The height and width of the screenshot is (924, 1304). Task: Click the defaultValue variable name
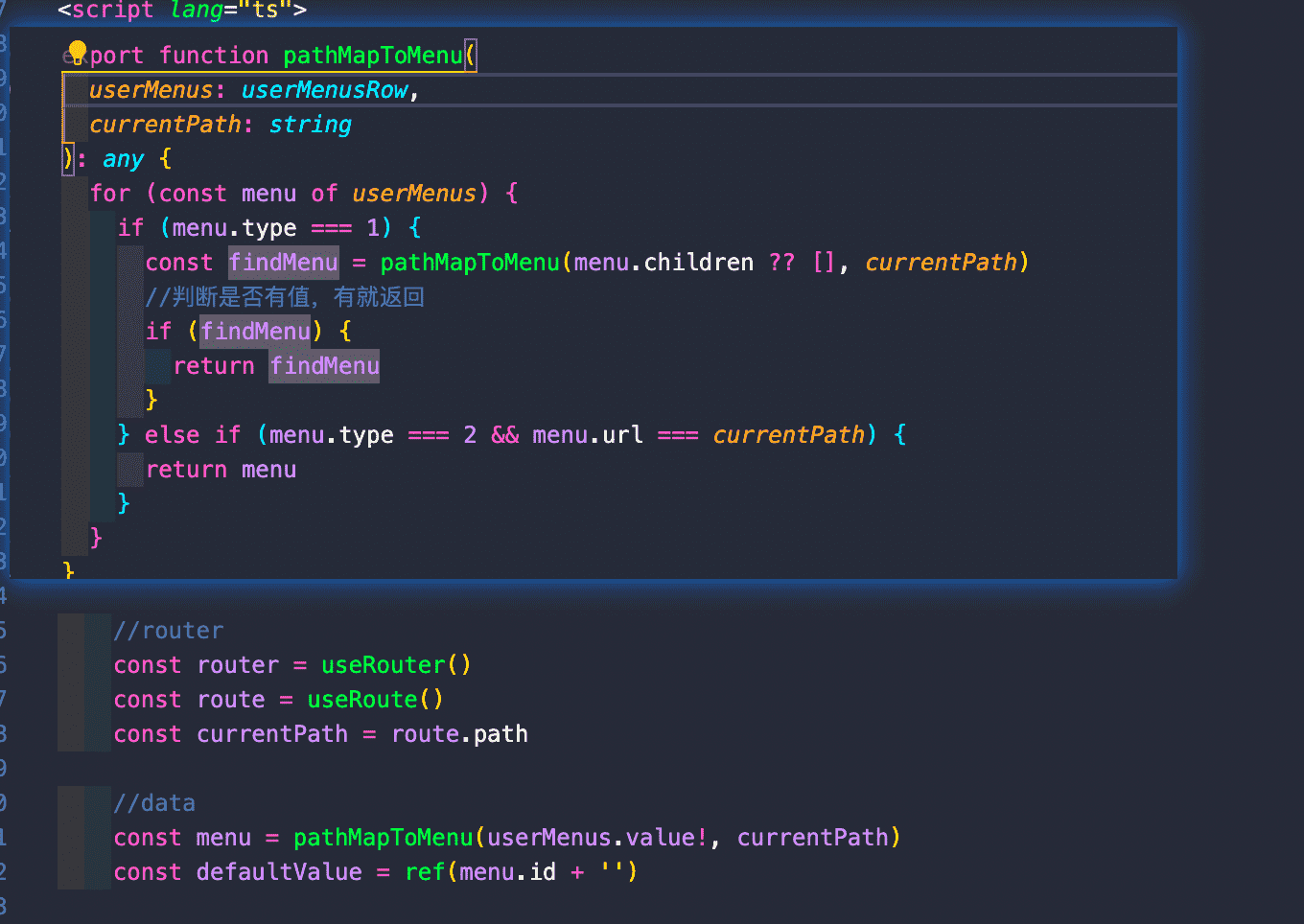[279, 872]
